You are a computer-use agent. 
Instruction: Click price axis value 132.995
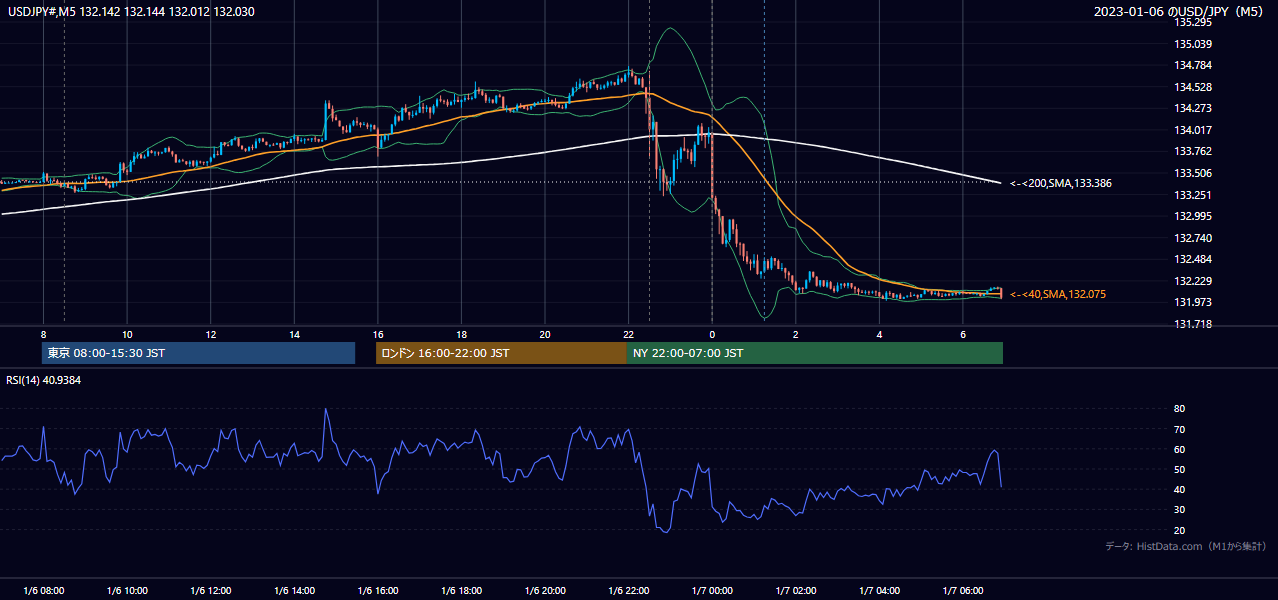tap(1192, 216)
